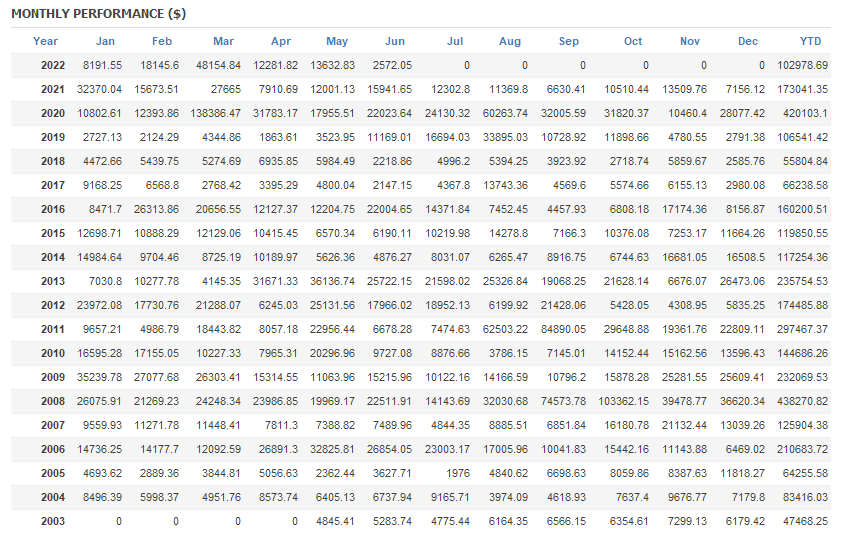The width and height of the screenshot is (854, 545).
Task: Click the Monthly Performance ($) heading
Action: [98, 14]
